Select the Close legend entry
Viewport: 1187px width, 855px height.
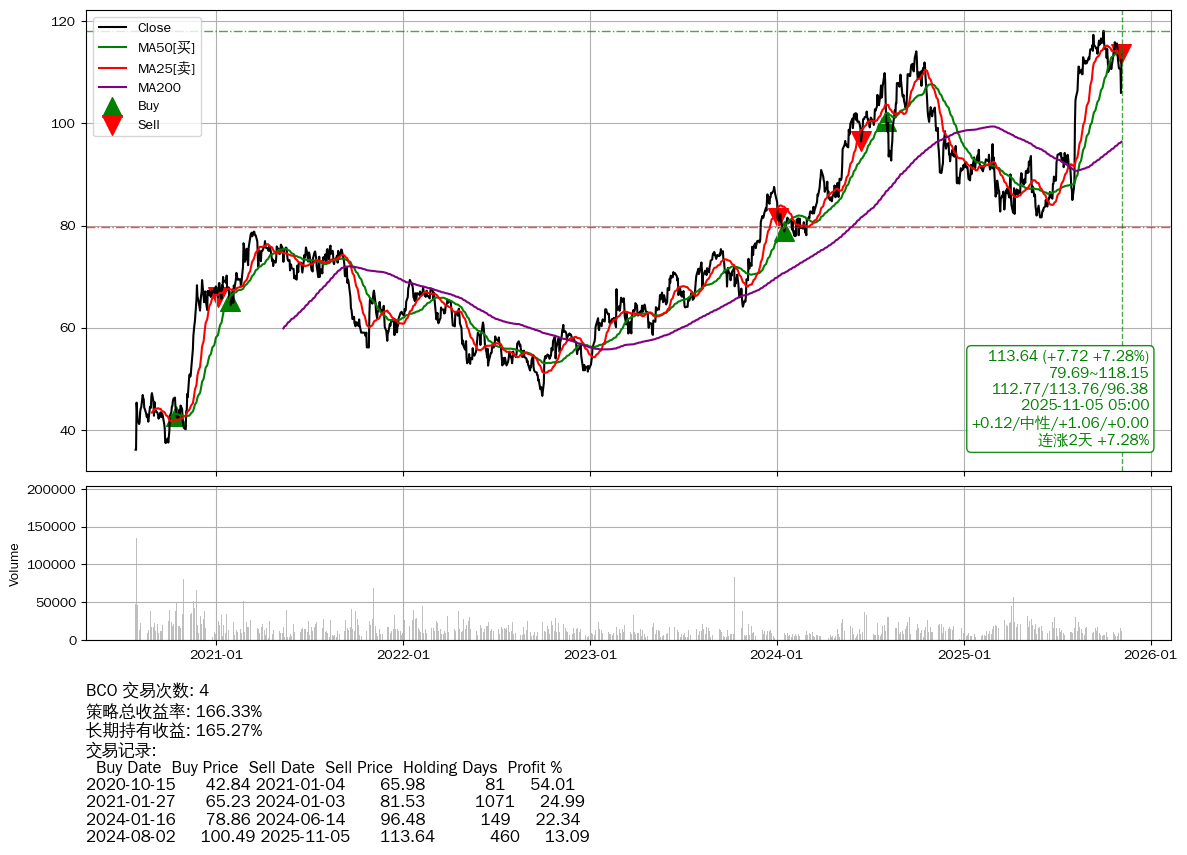point(154,28)
